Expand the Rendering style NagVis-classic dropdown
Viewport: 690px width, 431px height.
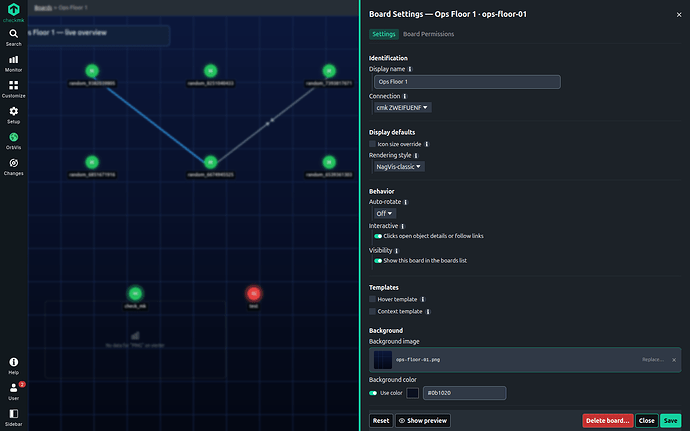[399, 166]
